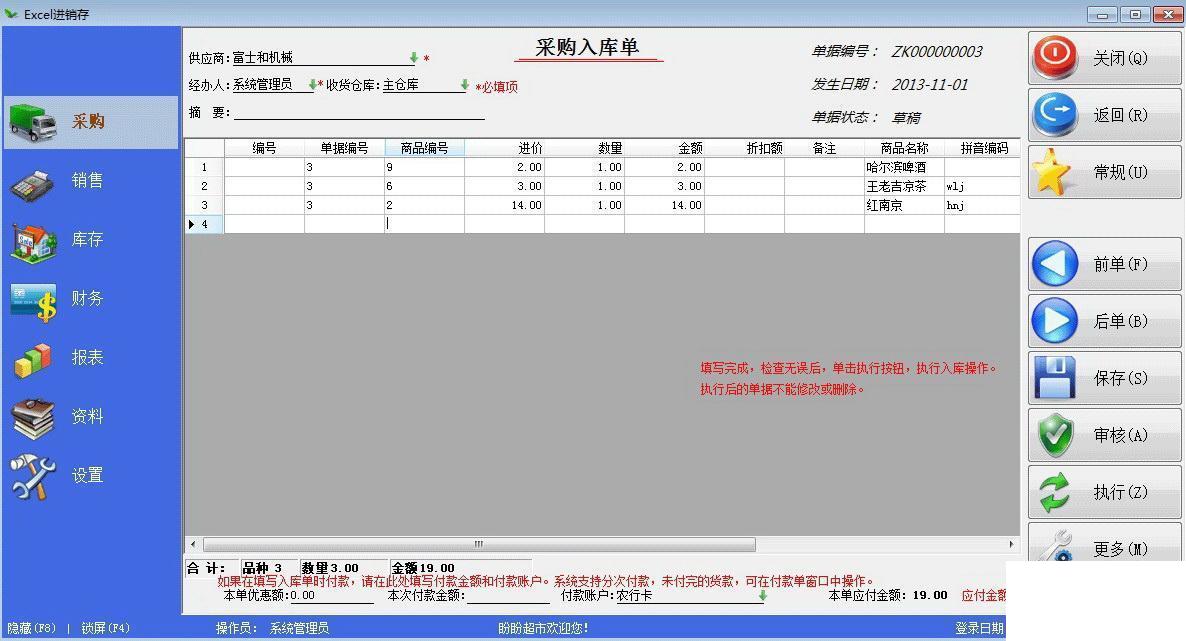
Task: Click the star 常规(U) icon
Action: click(1052, 172)
